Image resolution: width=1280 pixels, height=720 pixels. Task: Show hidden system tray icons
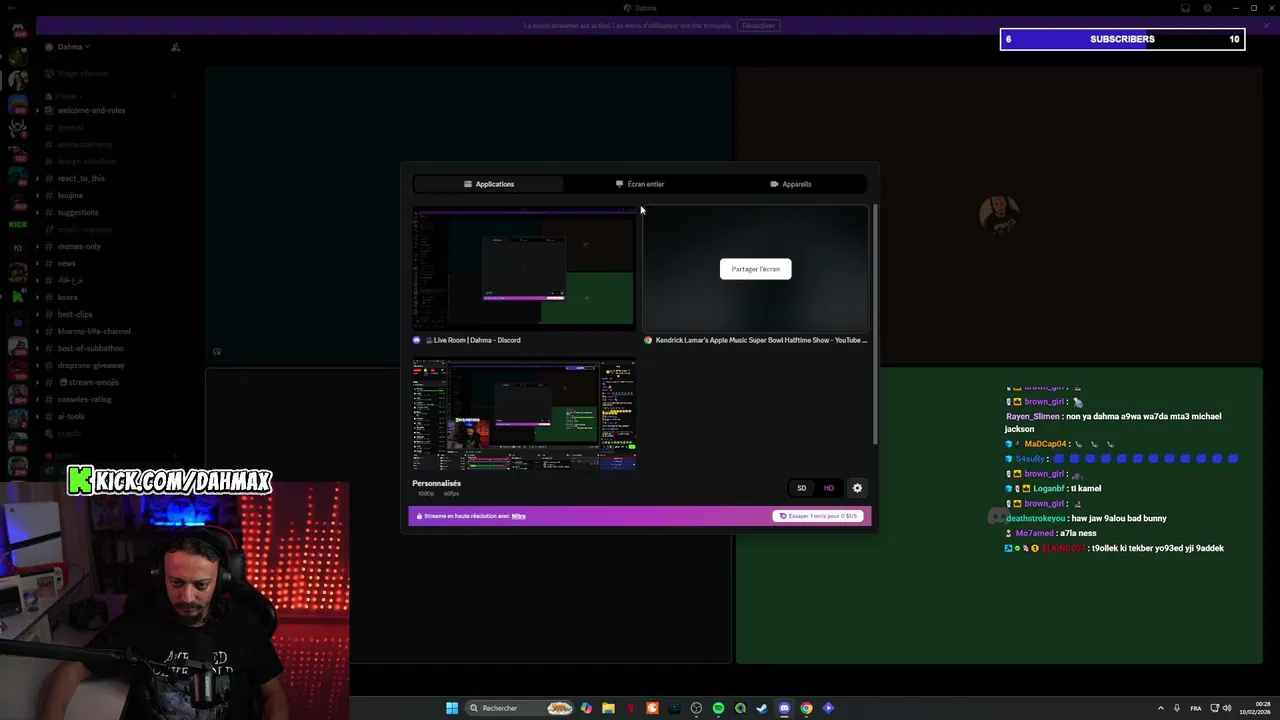[1160, 708]
